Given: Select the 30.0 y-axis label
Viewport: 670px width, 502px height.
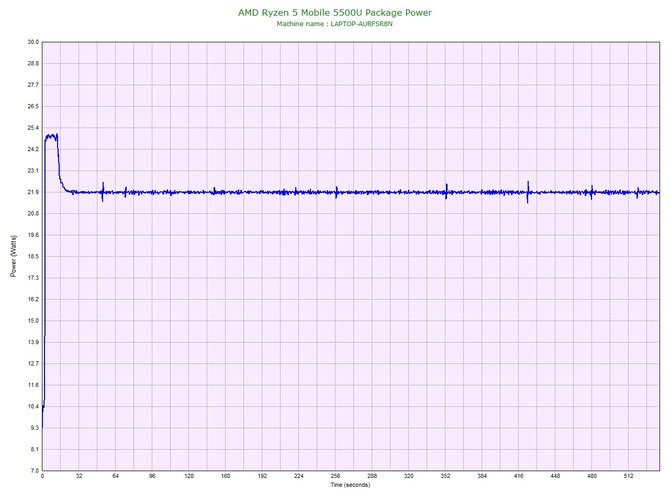Looking at the screenshot, I should point(33,42).
